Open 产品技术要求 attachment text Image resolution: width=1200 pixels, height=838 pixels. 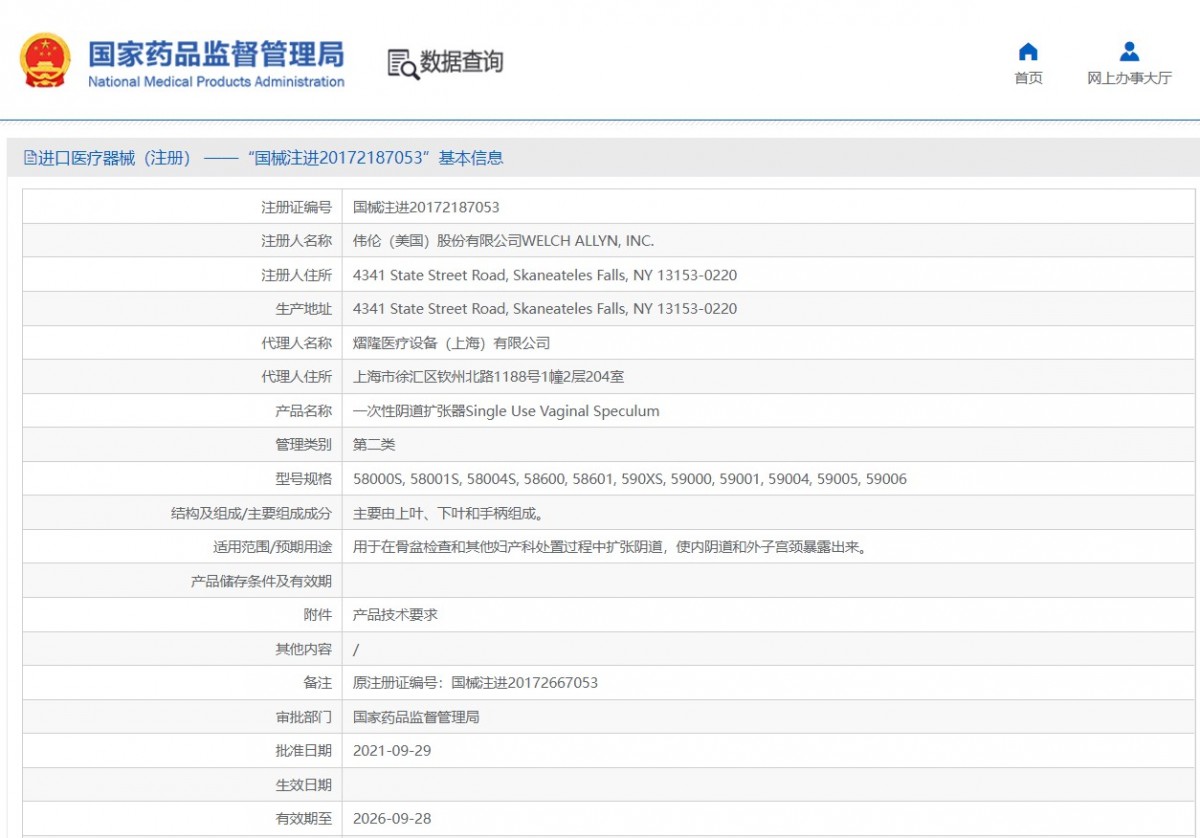395,615
